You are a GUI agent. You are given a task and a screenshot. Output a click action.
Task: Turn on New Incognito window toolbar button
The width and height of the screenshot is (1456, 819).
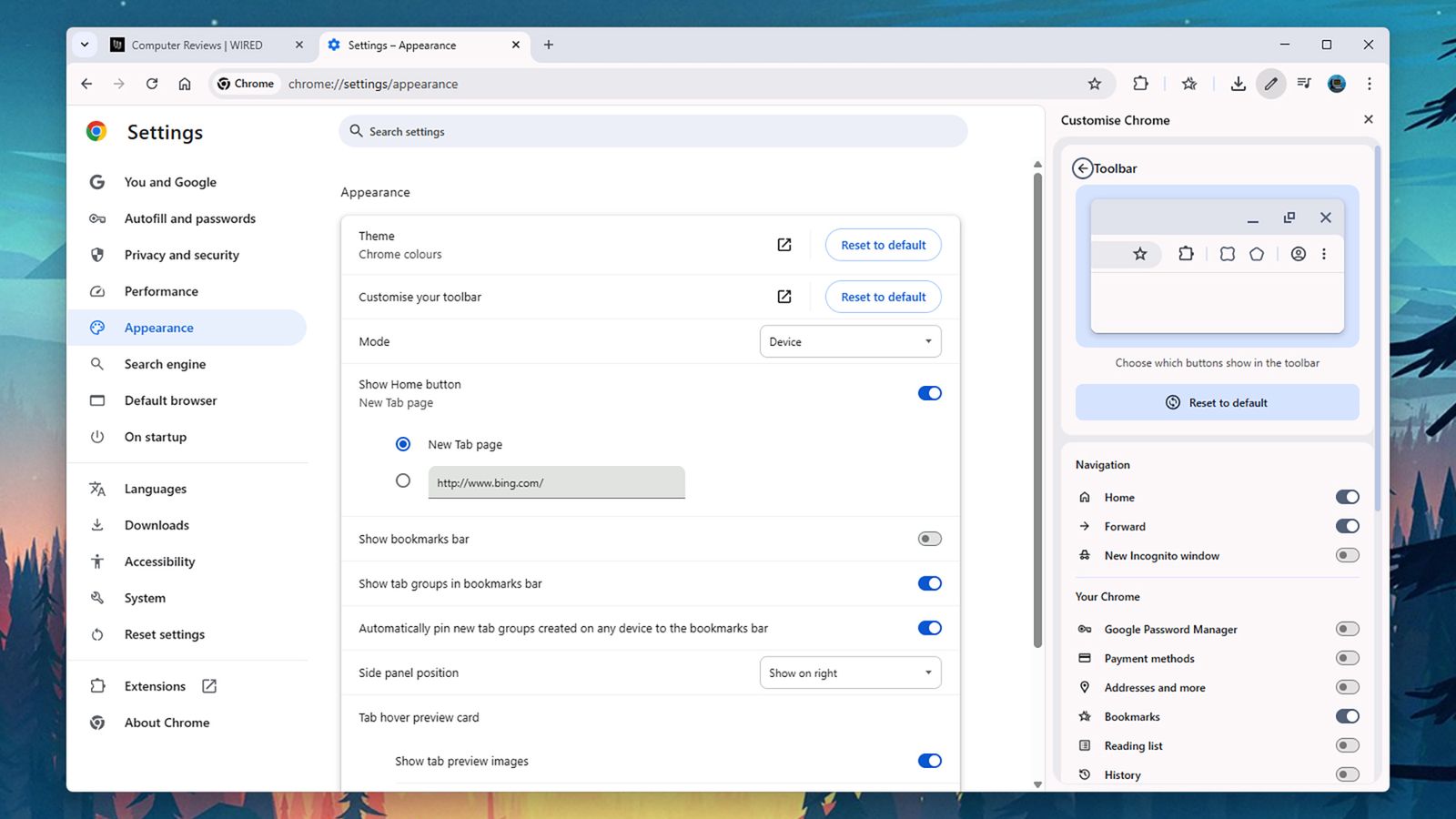[x=1348, y=555]
